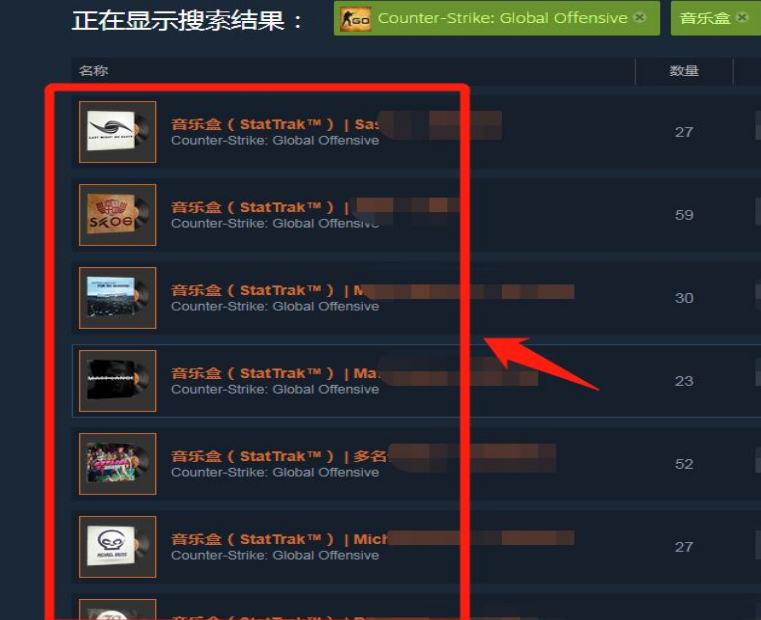This screenshot has width=761, height=620.
Task: Open StatTrak music kit listing starting with Ma
Action: (275, 373)
